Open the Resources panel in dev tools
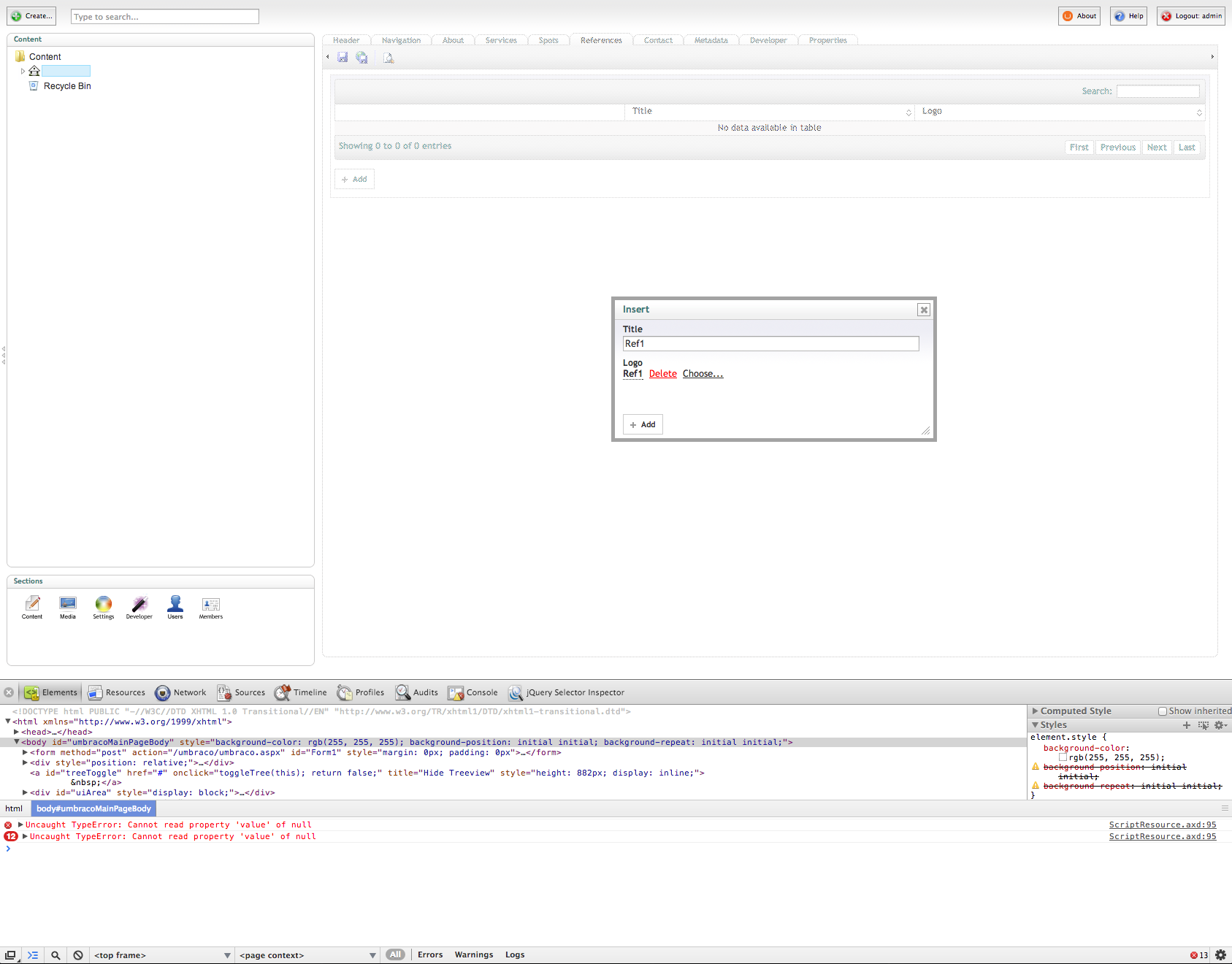This screenshot has width=1232, height=964. click(117, 692)
